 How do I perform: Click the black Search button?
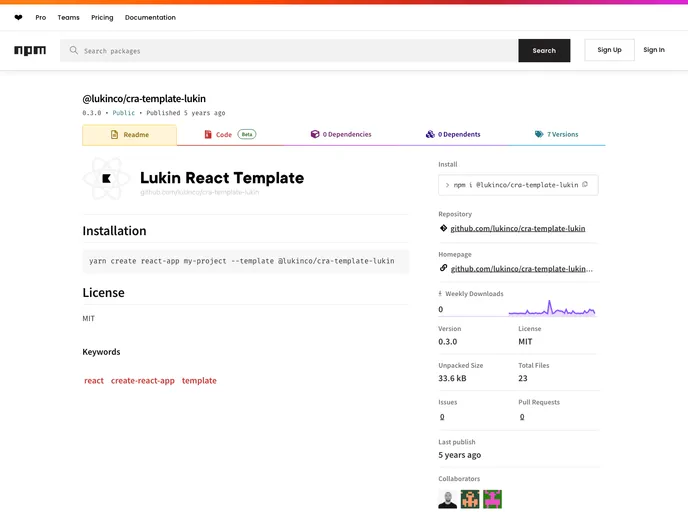tap(544, 50)
